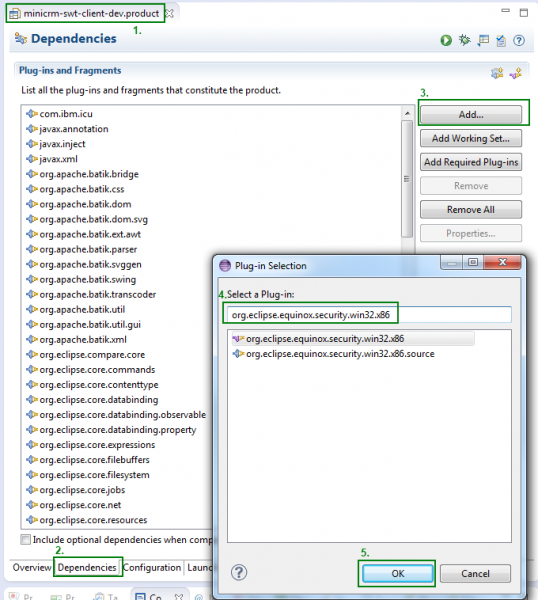Click Add Required Plug-ins button

(x=471, y=162)
